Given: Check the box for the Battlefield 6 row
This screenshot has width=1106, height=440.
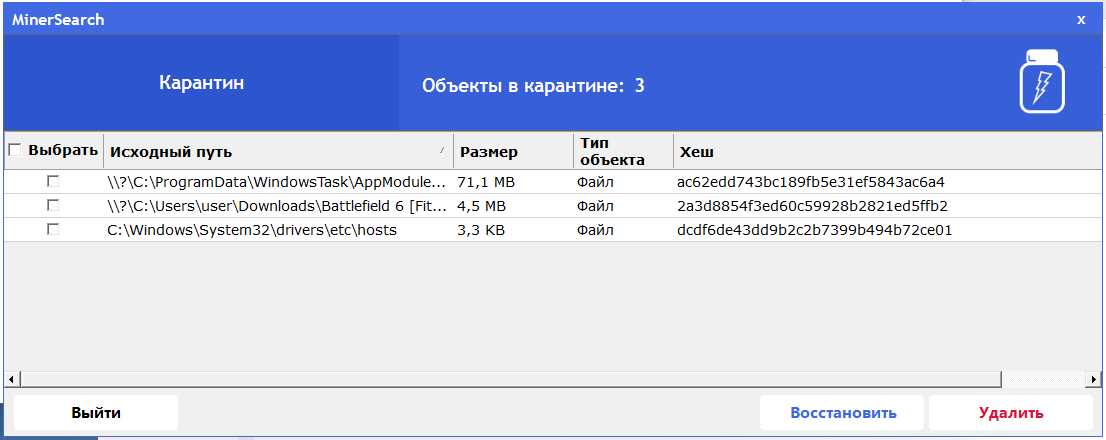Looking at the screenshot, I should click(x=53, y=205).
